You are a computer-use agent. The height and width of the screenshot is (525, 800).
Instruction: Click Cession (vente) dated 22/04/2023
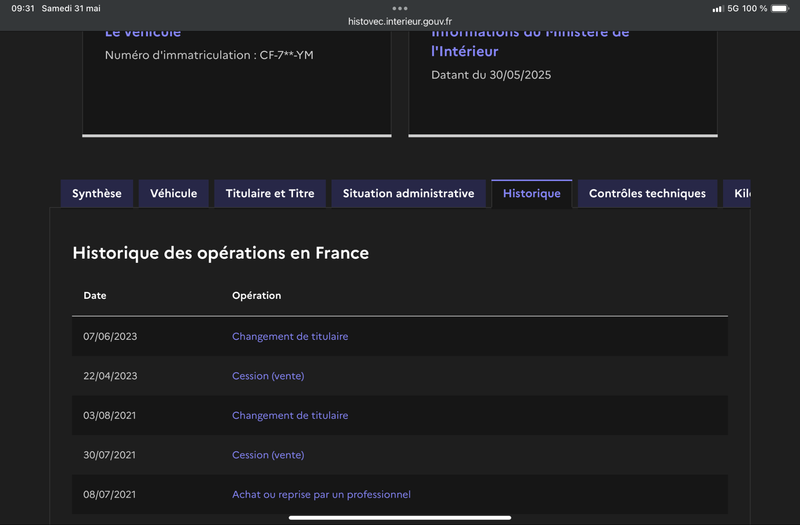pos(268,376)
